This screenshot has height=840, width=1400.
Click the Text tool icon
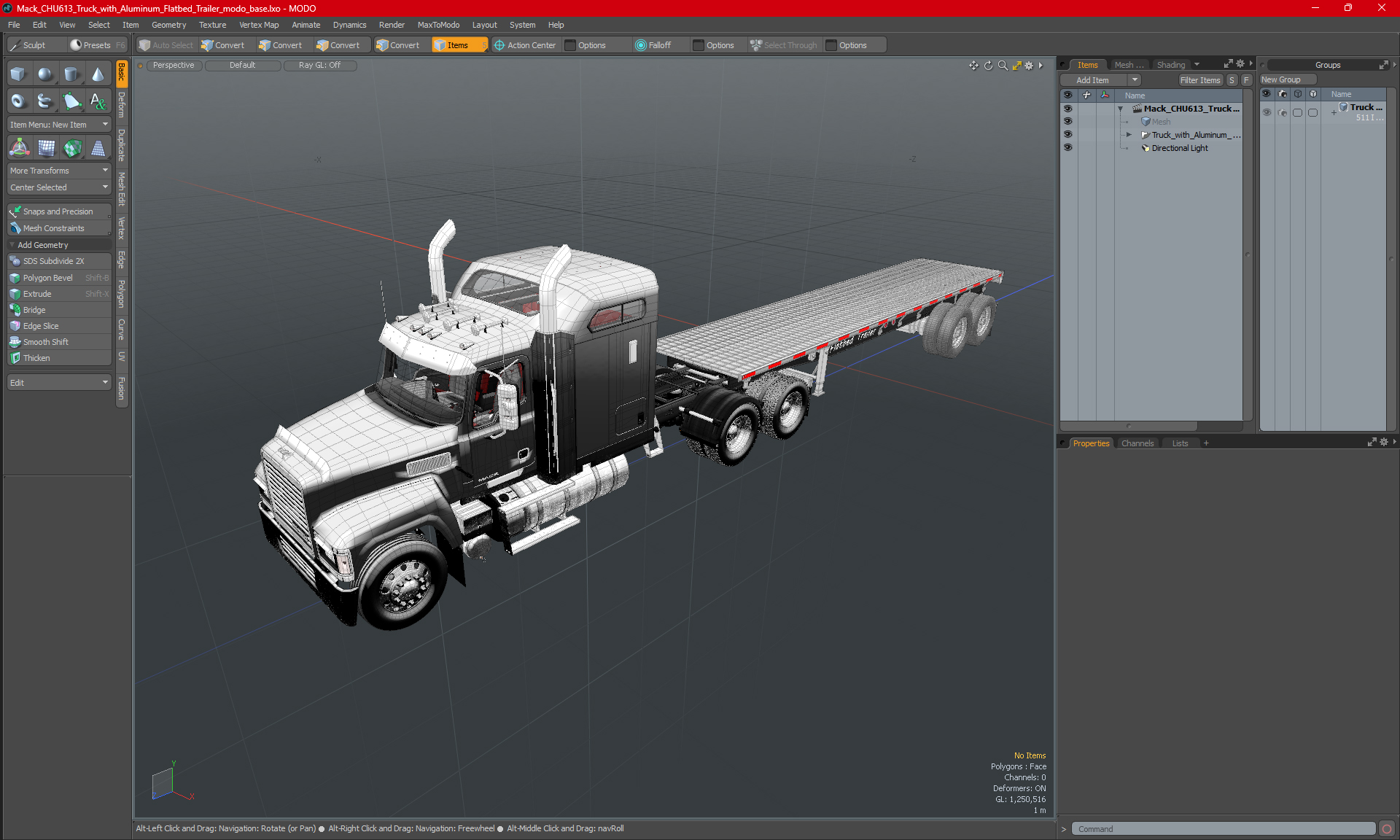coord(98,101)
